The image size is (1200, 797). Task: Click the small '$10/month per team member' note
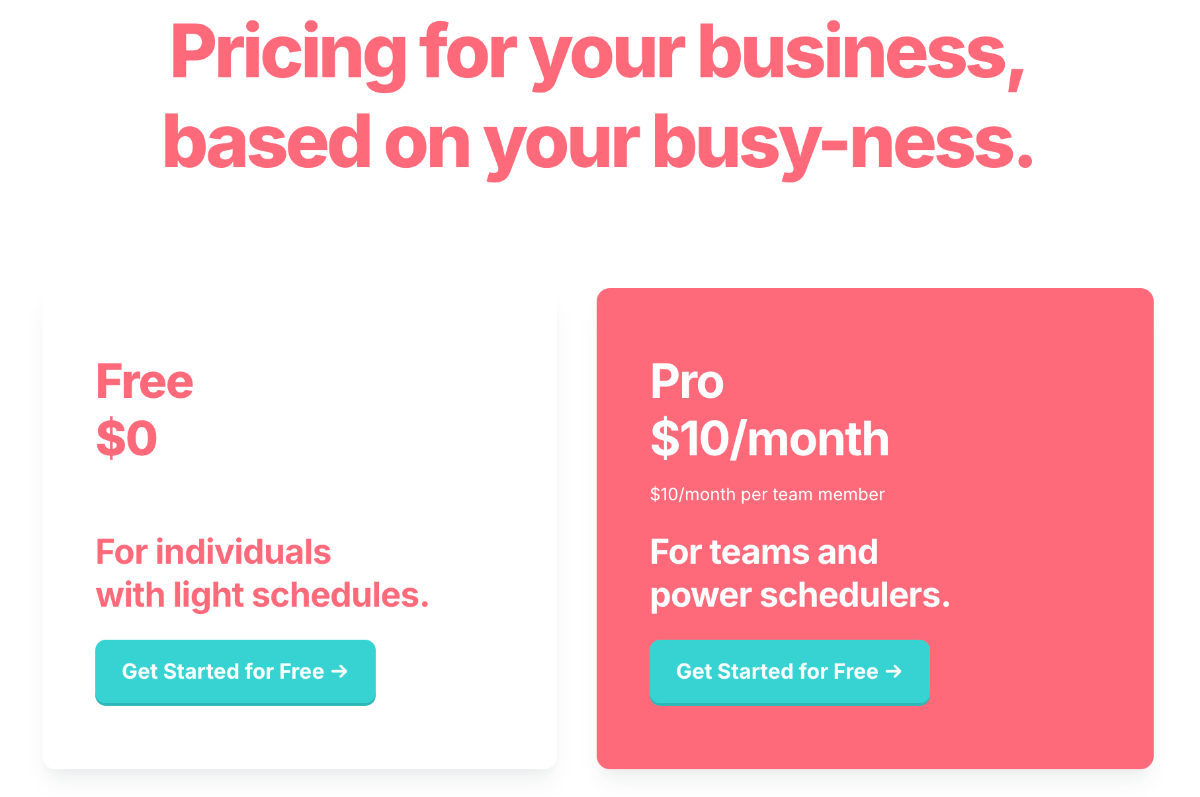[x=768, y=494]
